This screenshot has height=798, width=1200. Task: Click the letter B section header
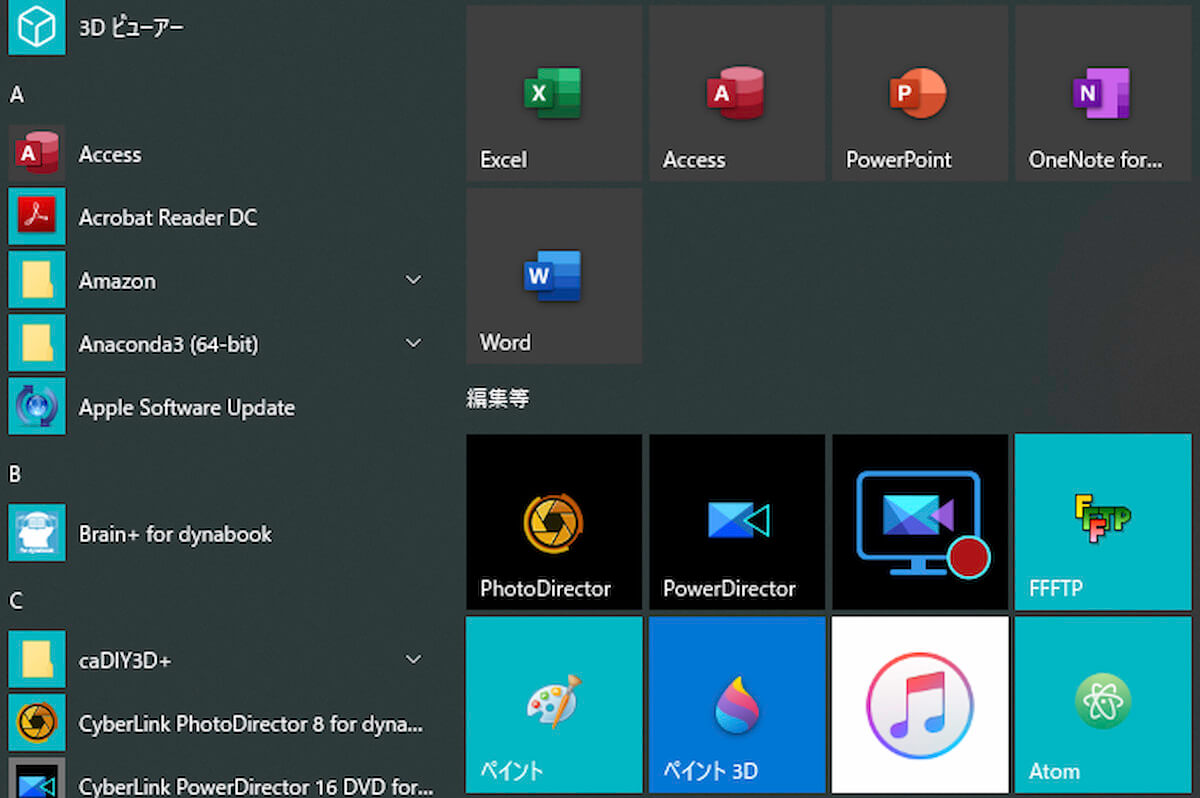pyautogui.click(x=15, y=474)
